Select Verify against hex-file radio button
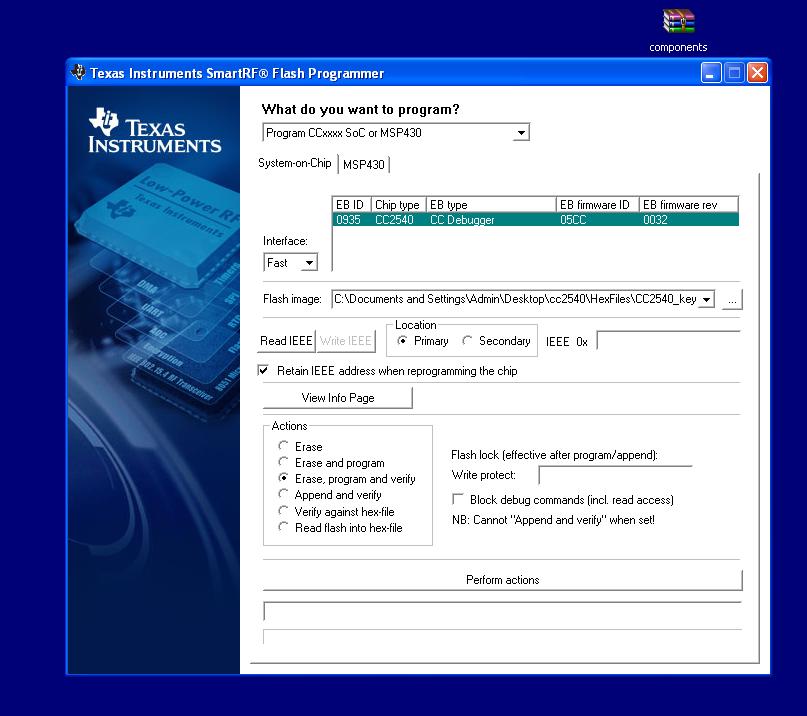This screenshot has width=807, height=716. (x=283, y=511)
